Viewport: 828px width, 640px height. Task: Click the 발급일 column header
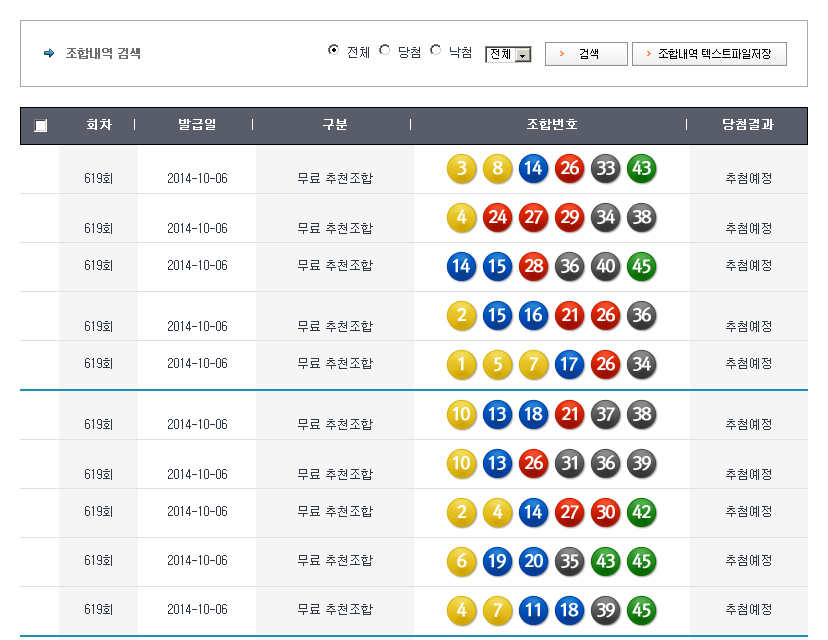[x=196, y=125]
